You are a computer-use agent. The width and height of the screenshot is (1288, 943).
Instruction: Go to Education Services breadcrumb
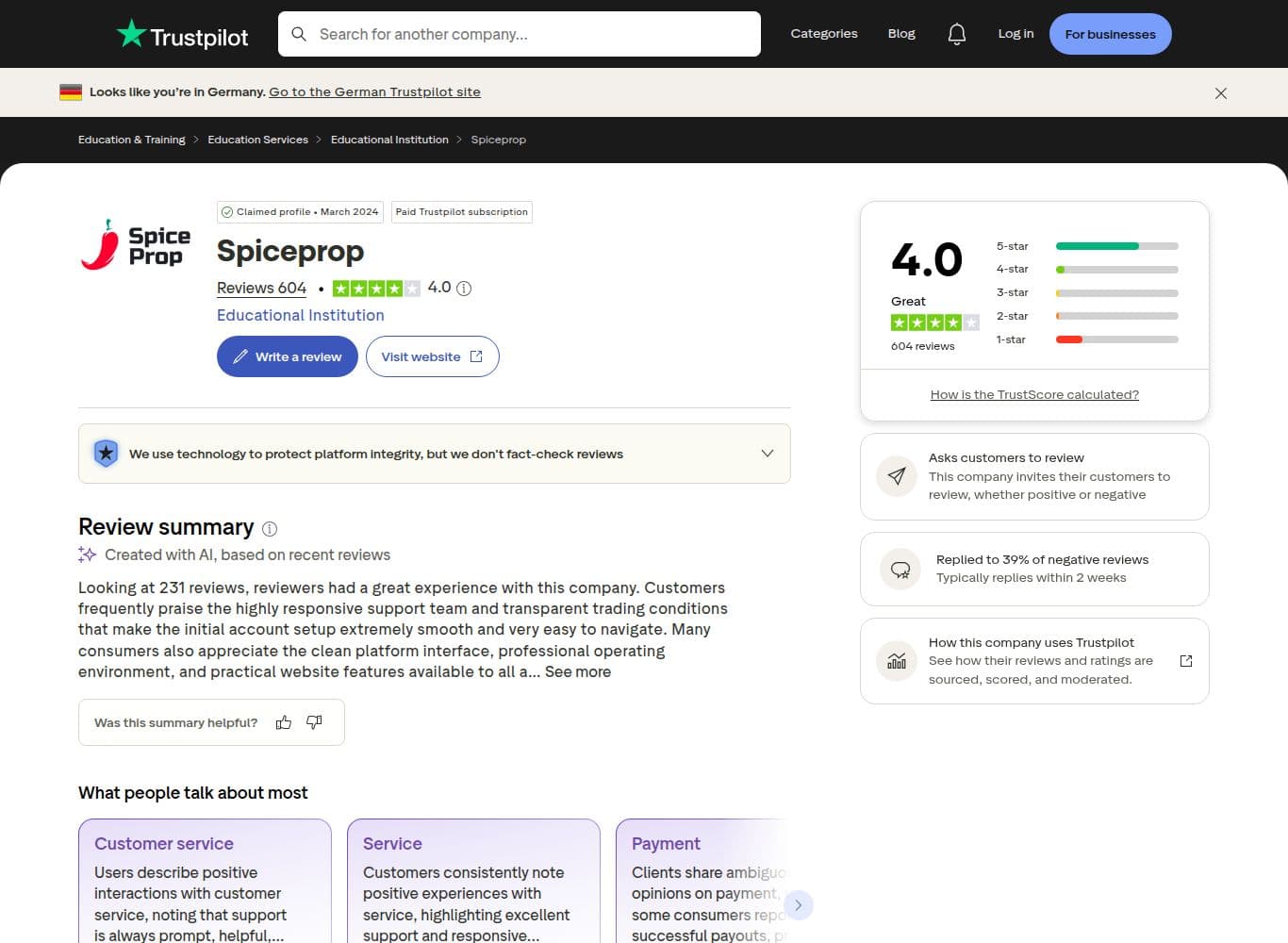(x=258, y=140)
